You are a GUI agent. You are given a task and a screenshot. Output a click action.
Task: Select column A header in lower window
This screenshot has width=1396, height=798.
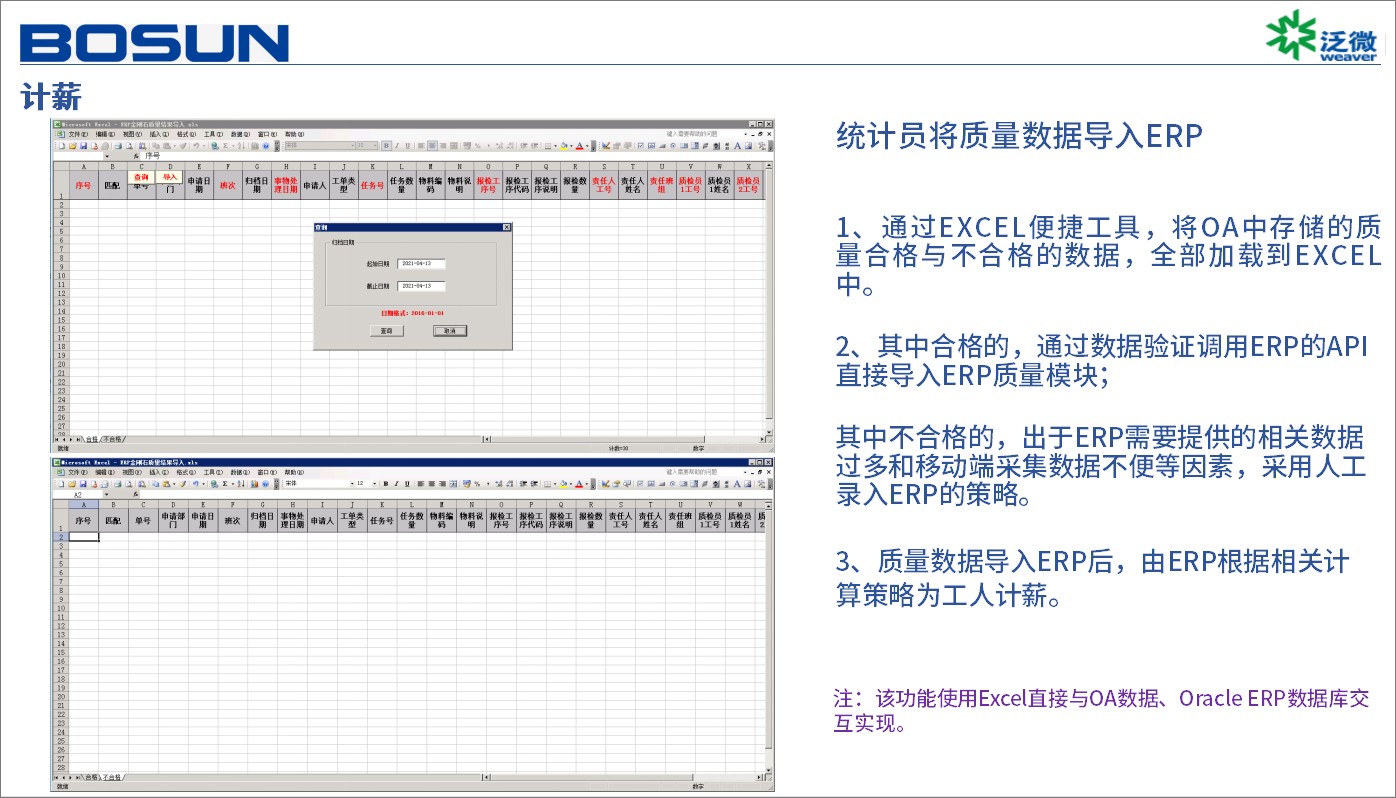(x=84, y=504)
